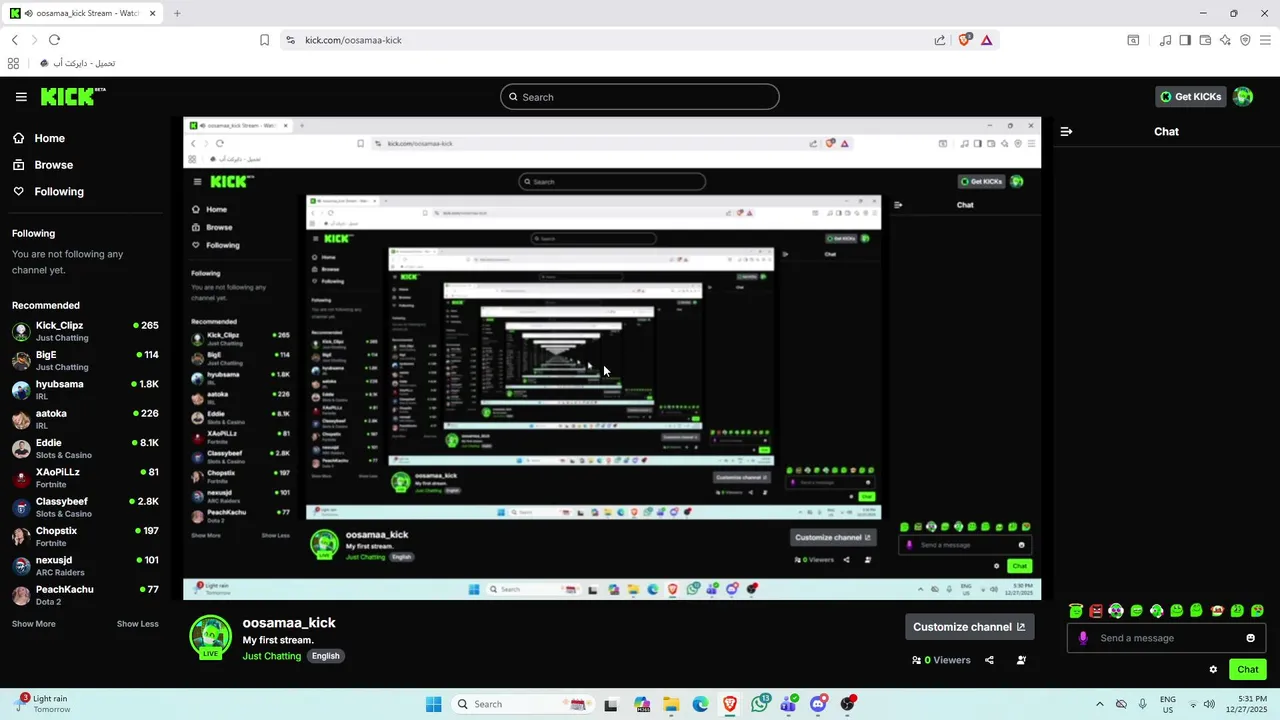Click Customize channel button
Viewport: 1280px width, 720px height.
click(x=969, y=627)
